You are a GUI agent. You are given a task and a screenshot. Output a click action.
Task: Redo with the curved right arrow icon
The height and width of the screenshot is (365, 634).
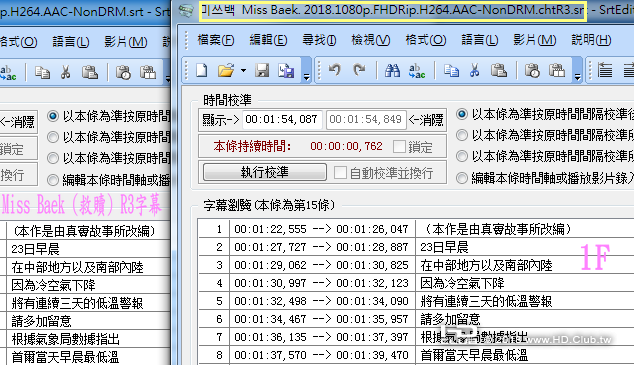point(359,70)
